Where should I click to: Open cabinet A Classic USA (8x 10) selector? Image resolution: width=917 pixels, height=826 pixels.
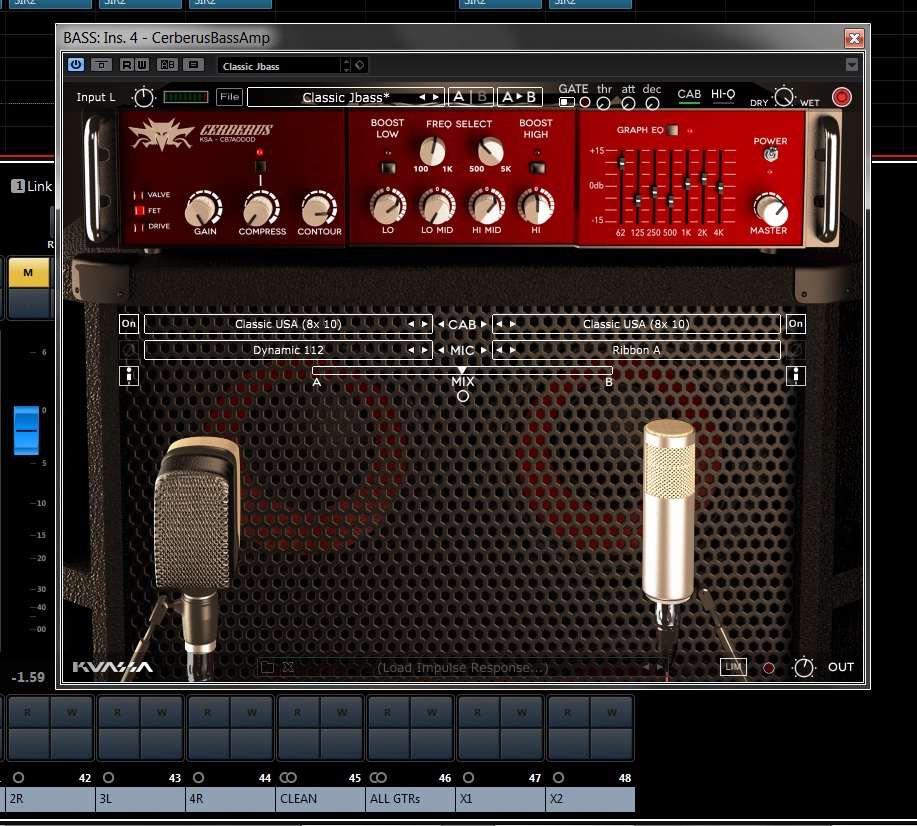(288, 324)
